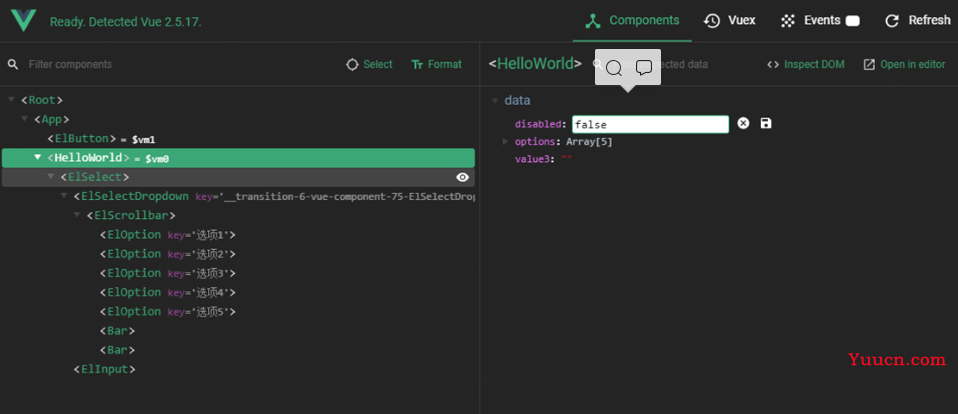Open the Events tab
Image resolution: width=958 pixels, height=414 pixels.
coord(820,21)
